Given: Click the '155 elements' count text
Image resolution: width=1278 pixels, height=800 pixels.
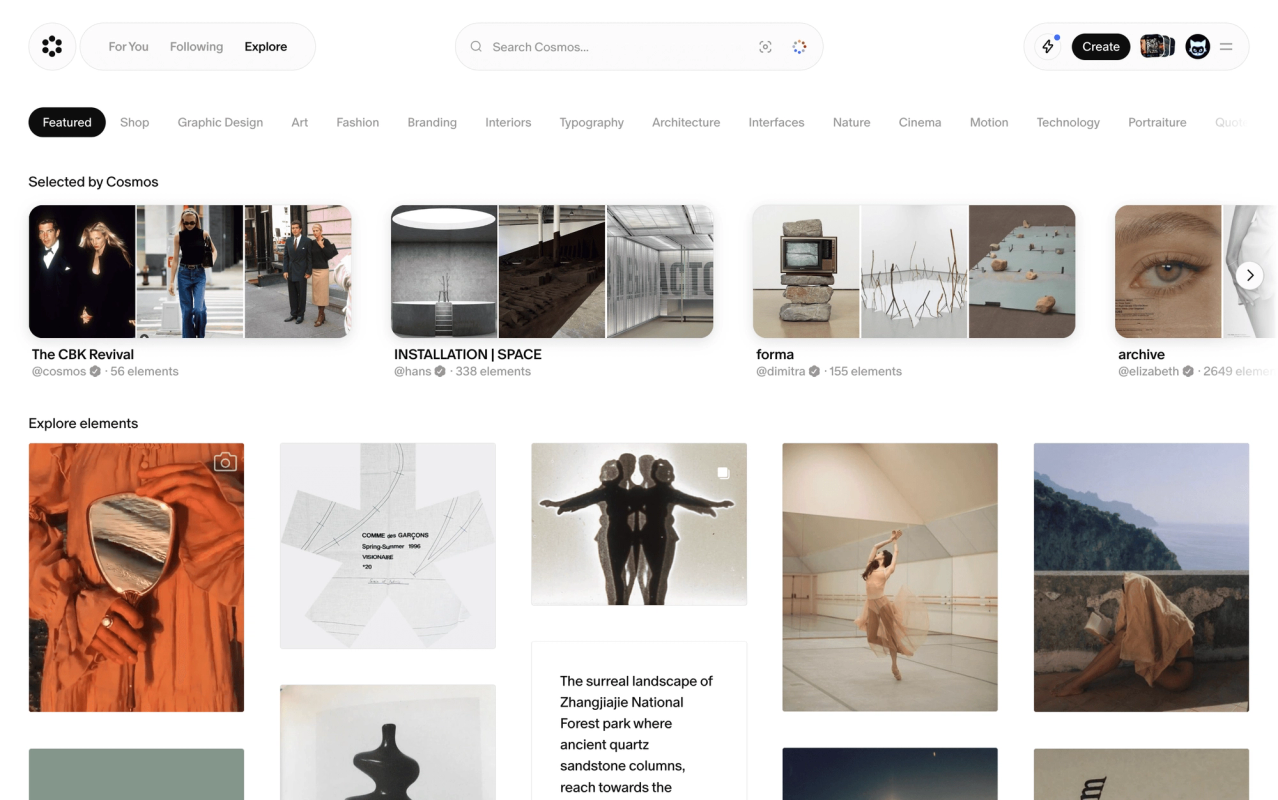Looking at the screenshot, I should (865, 371).
